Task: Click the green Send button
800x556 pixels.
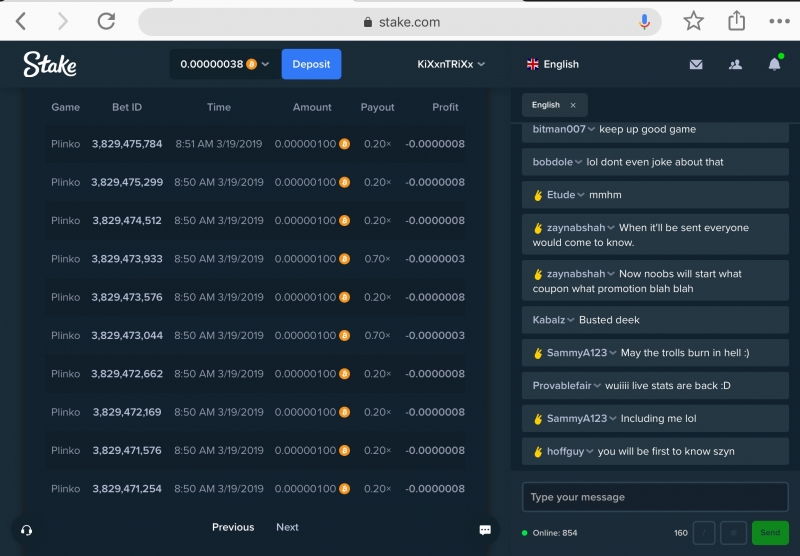Action: 770,533
